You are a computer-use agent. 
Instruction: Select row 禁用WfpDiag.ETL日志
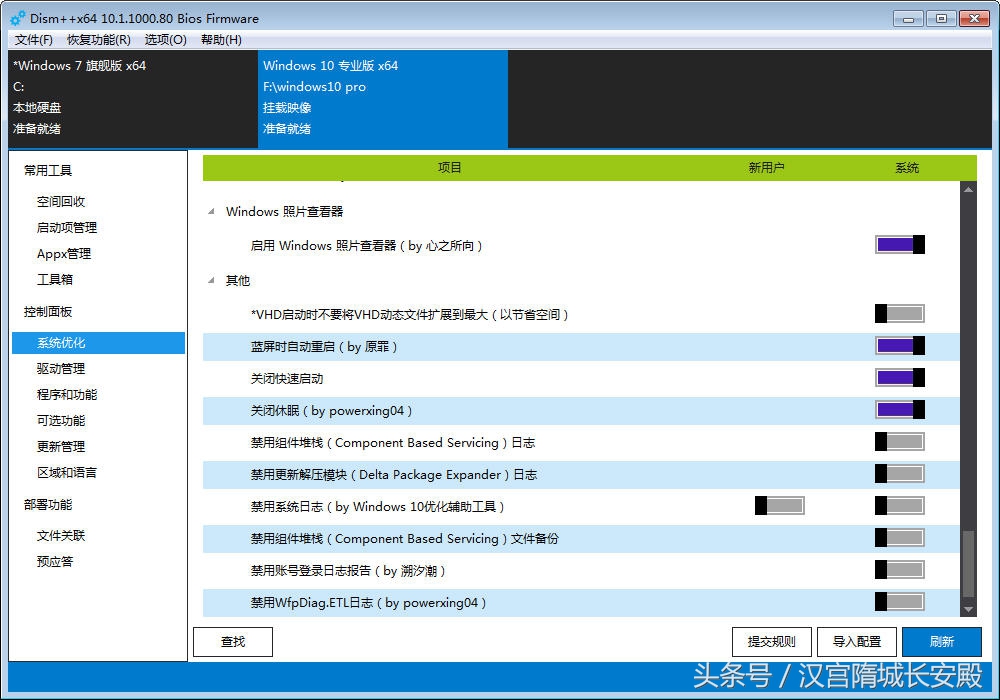pos(581,602)
